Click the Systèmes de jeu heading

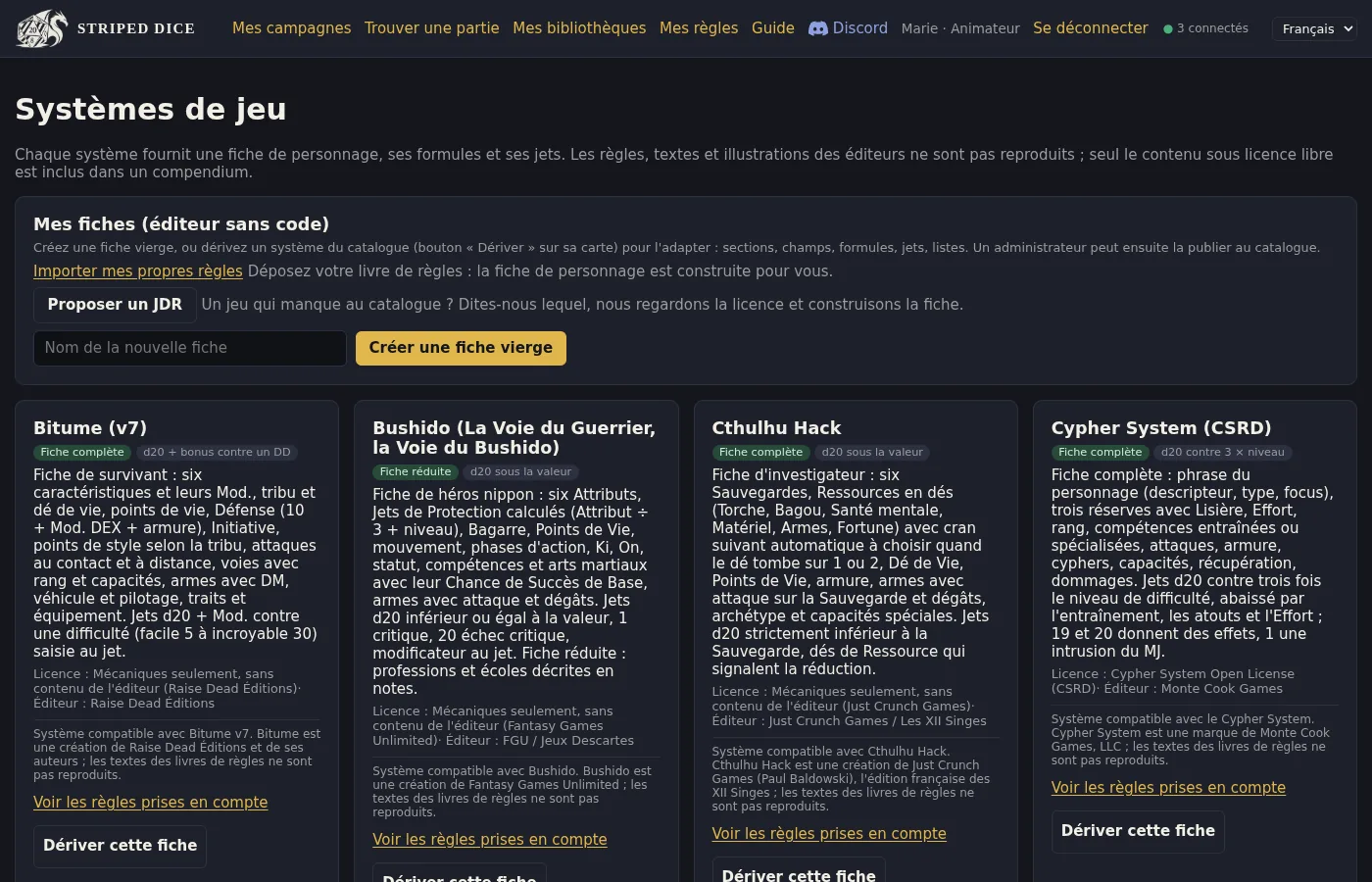point(151,109)
